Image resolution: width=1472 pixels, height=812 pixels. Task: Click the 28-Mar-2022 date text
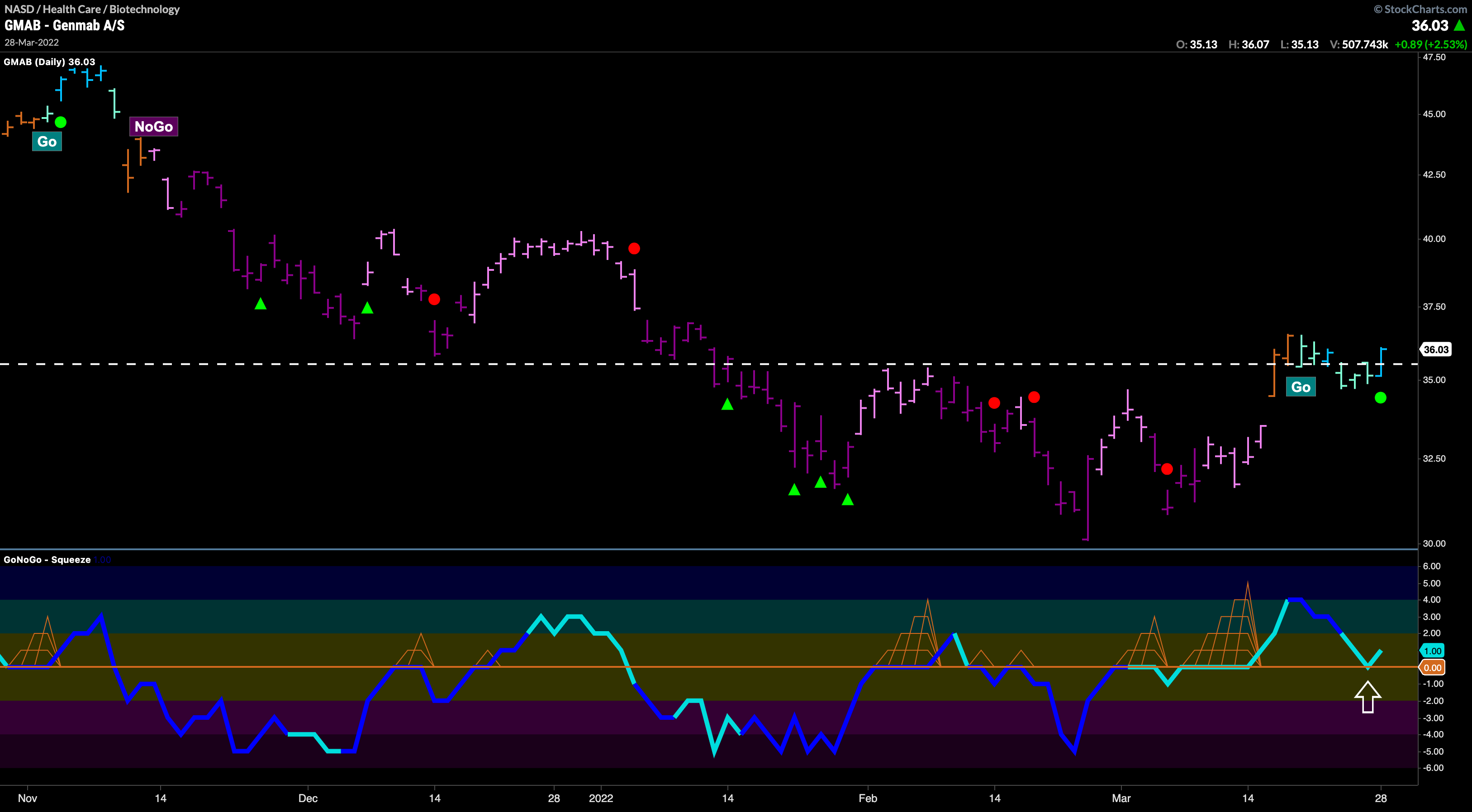(32, 43)
